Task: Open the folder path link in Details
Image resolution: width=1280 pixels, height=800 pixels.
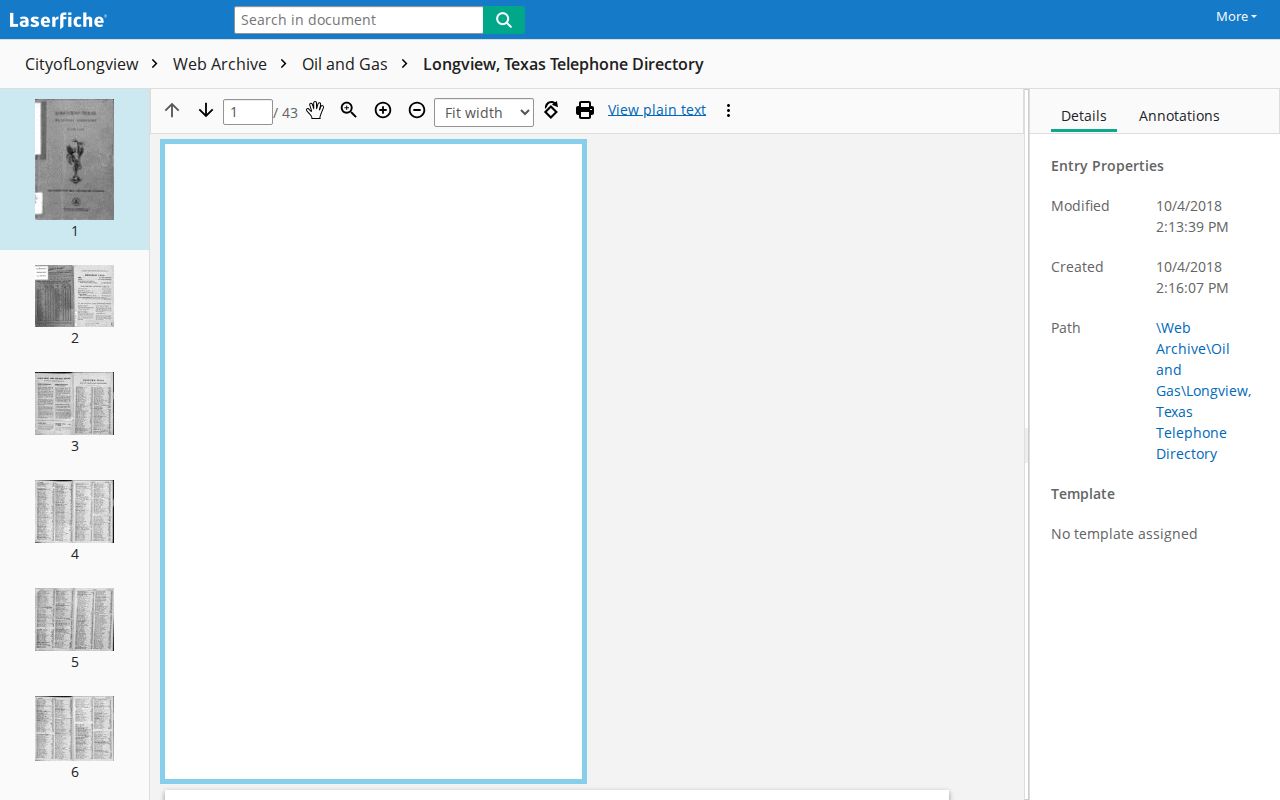Action: pyautogui.click(x=1203, y=391)
